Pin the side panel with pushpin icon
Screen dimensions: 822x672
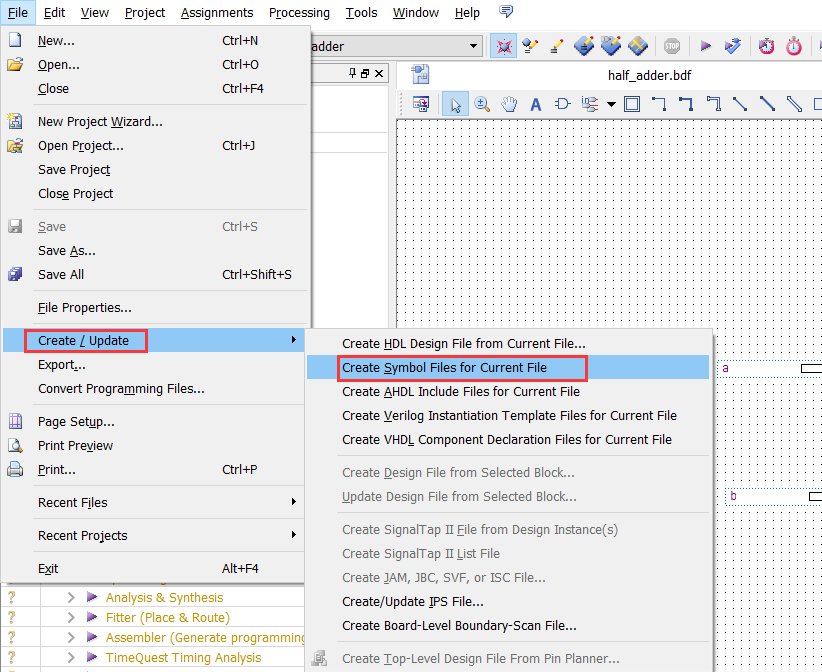tap(353, 73)
